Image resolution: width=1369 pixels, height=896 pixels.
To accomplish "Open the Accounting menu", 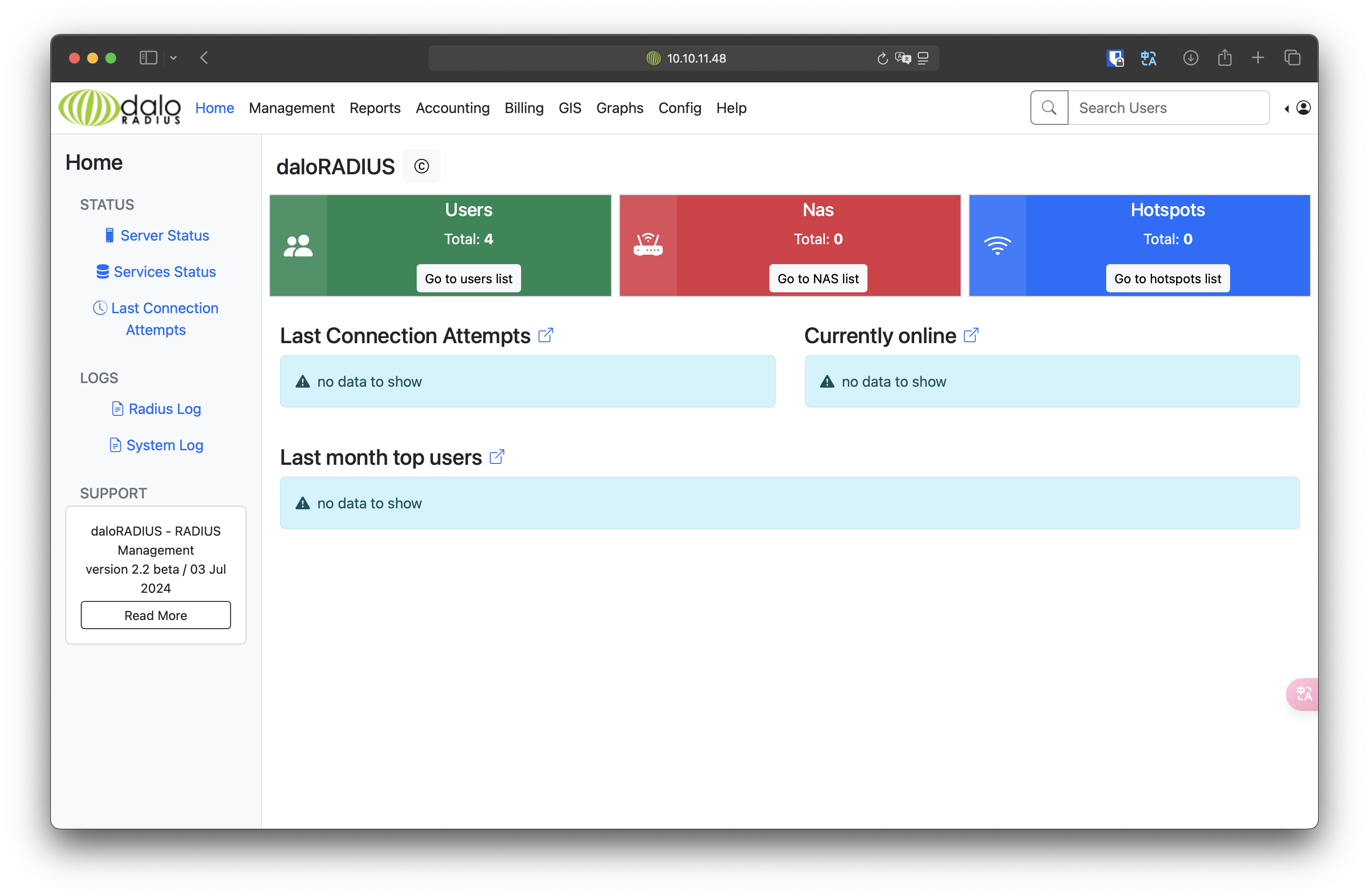I will tap(453, 108).
